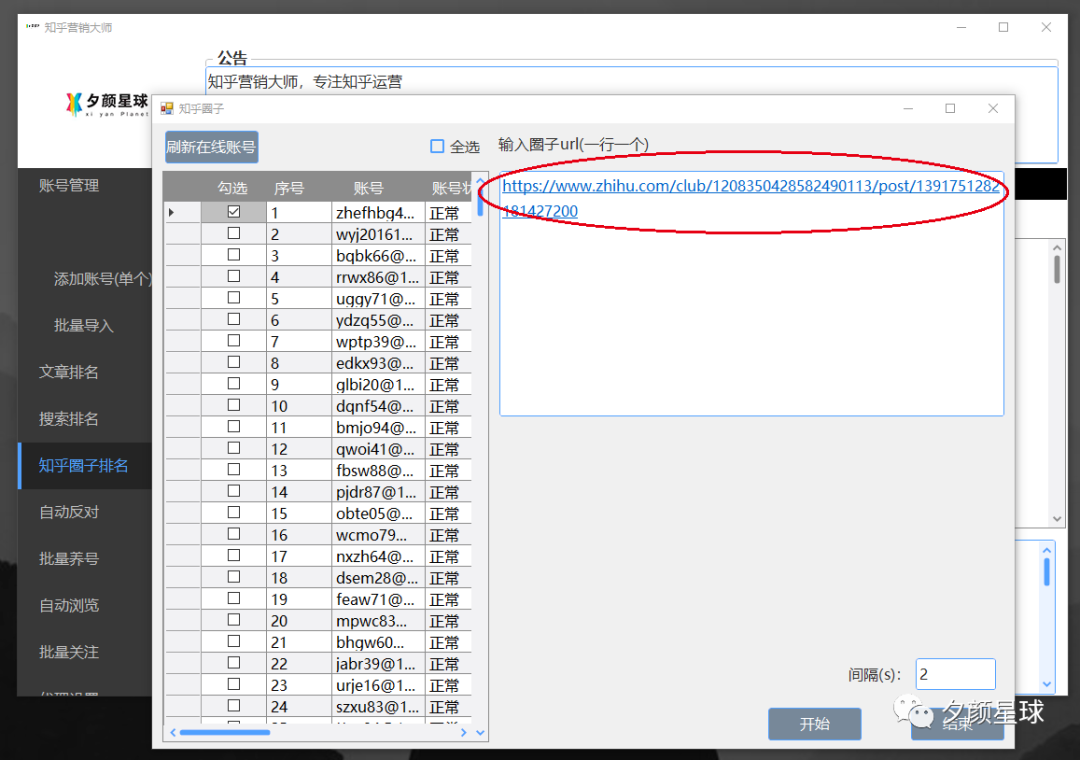
Task: Select the account cell ydzq55@...
Action: pos(377,320)
